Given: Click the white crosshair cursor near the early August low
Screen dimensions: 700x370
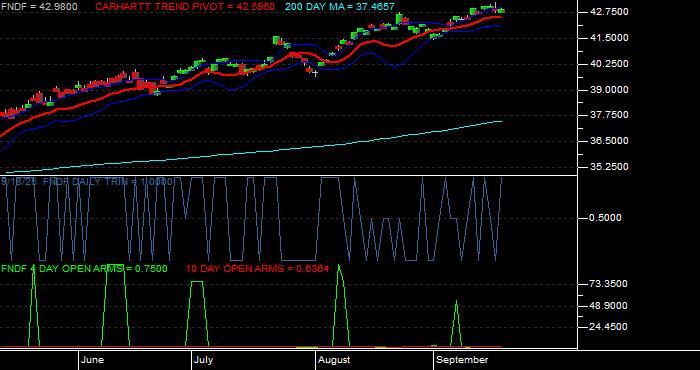Looking at the screenshot, I should (315, 73).
